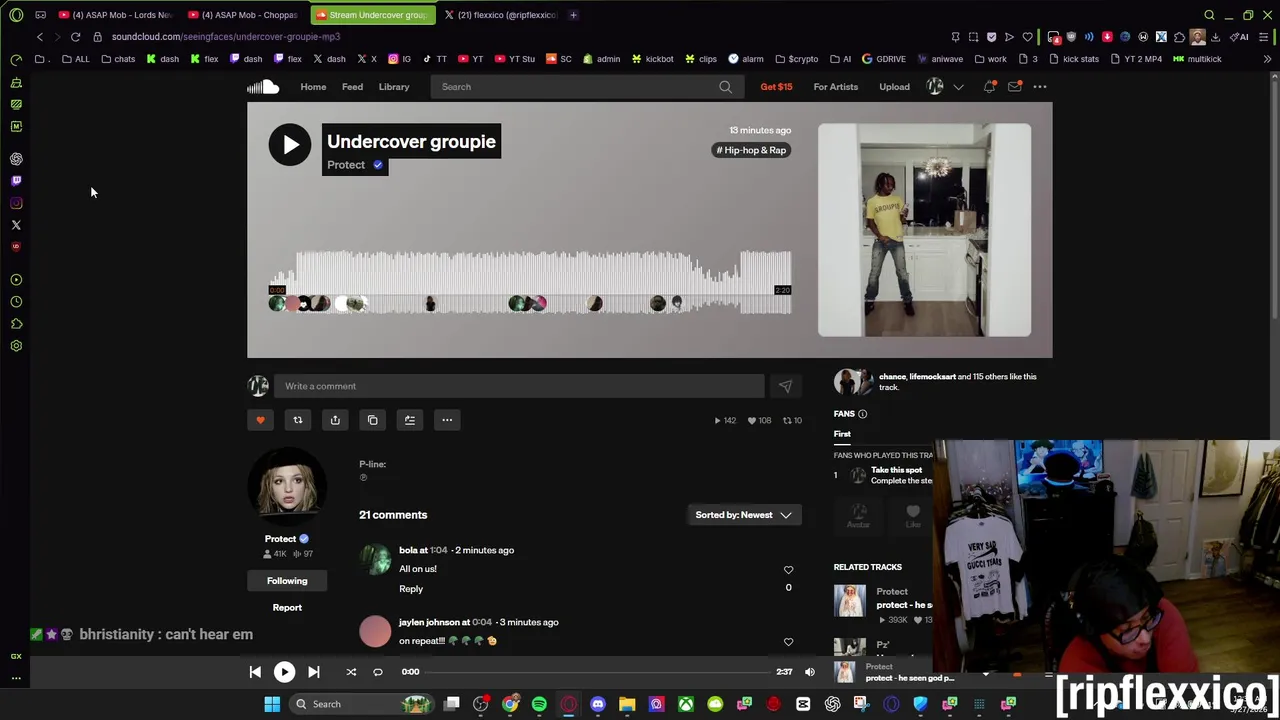Open the messages envelope icon
Image resolution: width=1280 pixels, height=720 pixels.
tap(1014, 87)
